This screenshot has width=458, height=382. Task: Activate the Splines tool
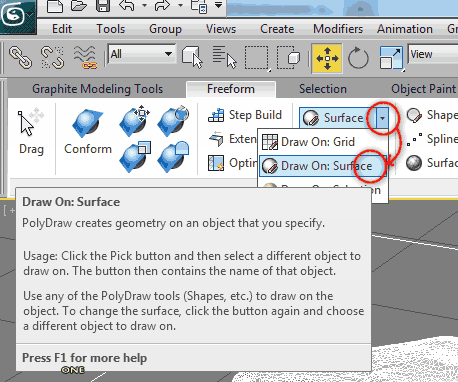[432, 139]
